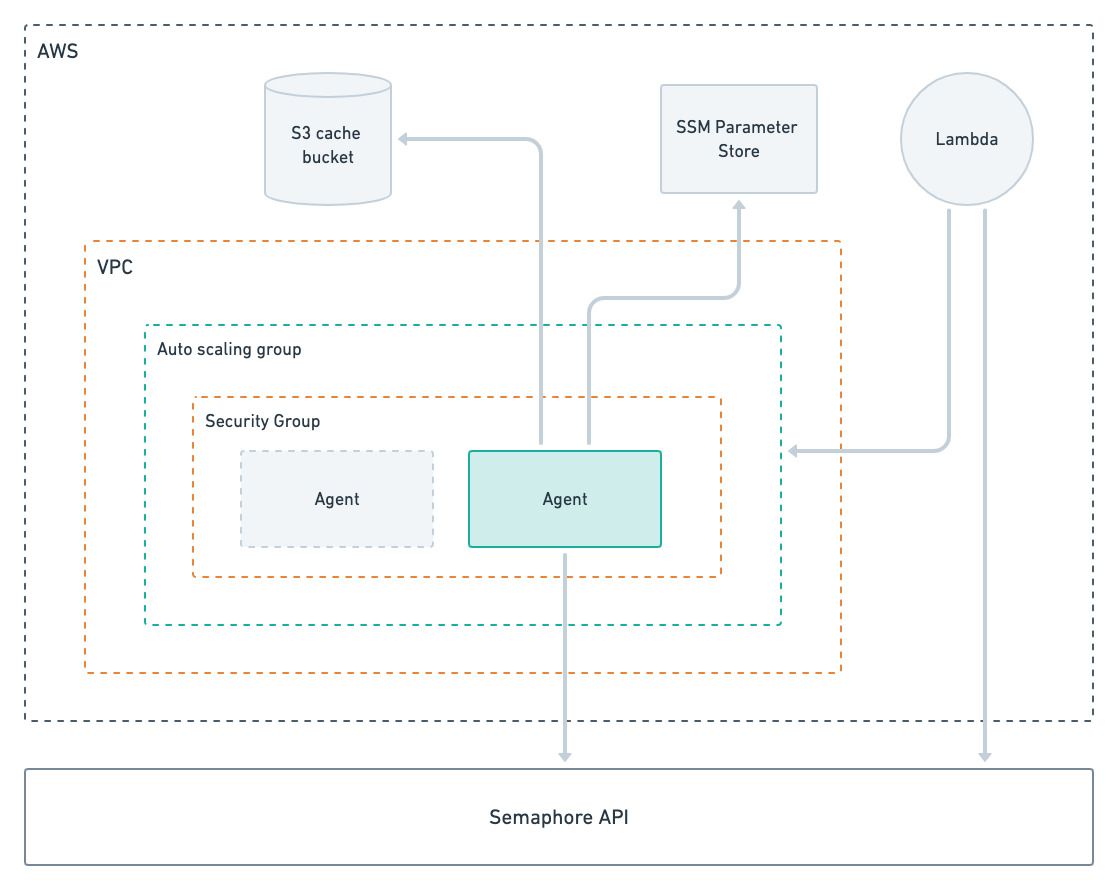The width and height of the screenshot is (1118, 890).
Task: Click the Auto scaling group label
Action: click(x=229, y=349)
